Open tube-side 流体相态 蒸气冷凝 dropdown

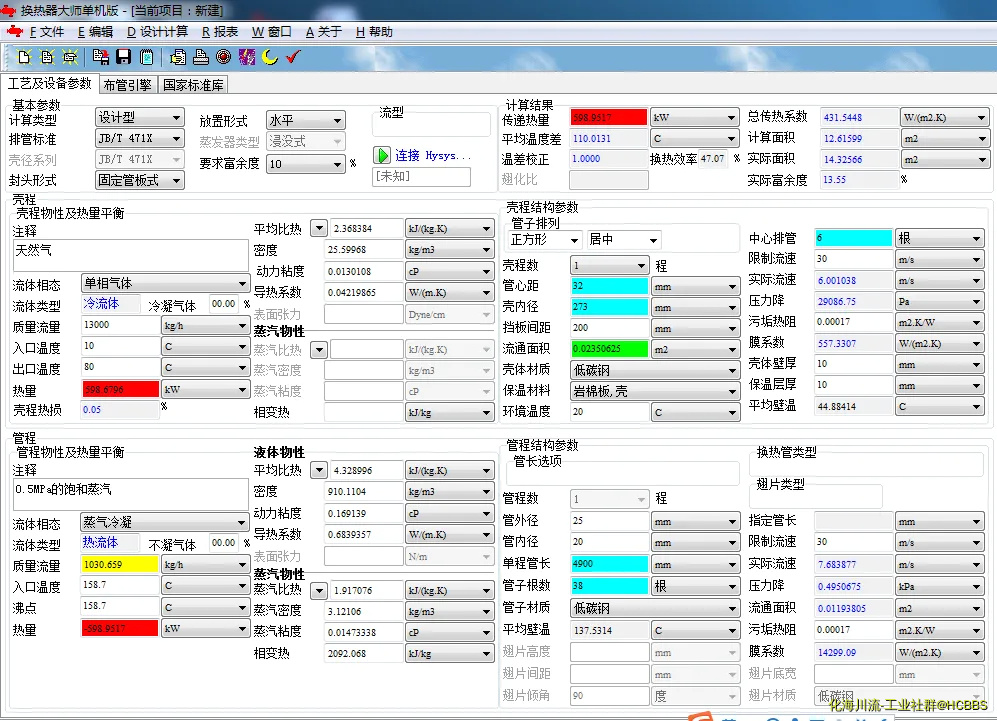coord(165,522)
